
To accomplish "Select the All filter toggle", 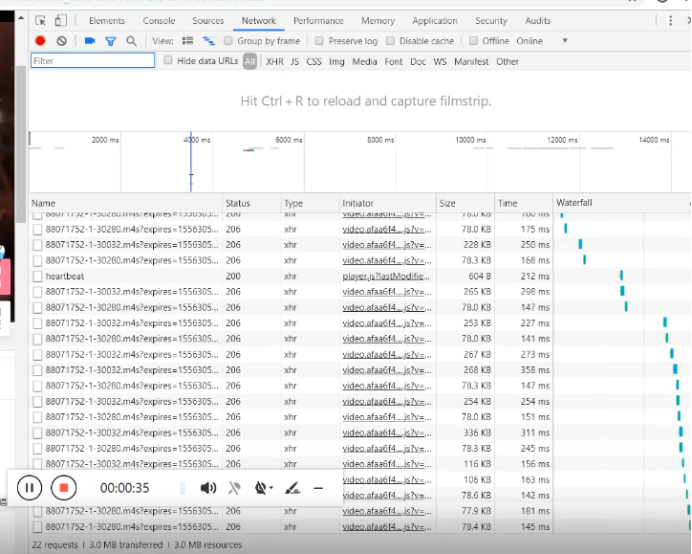I will tap(250, 61).
